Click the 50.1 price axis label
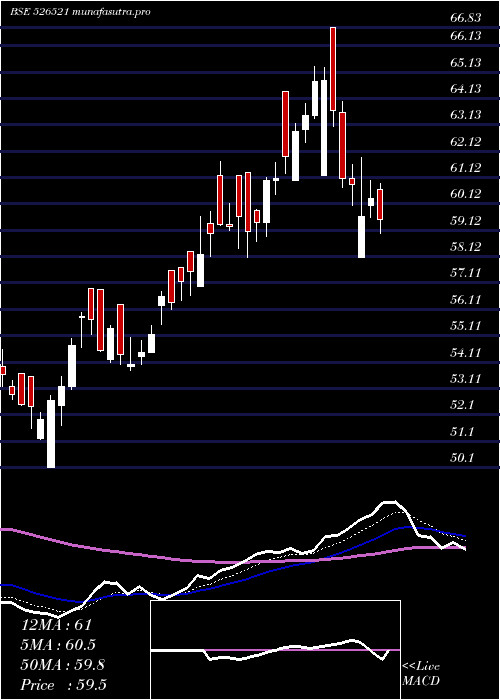Screen dimensions: 500x700 pyautogui.click(x=462, y=458)
